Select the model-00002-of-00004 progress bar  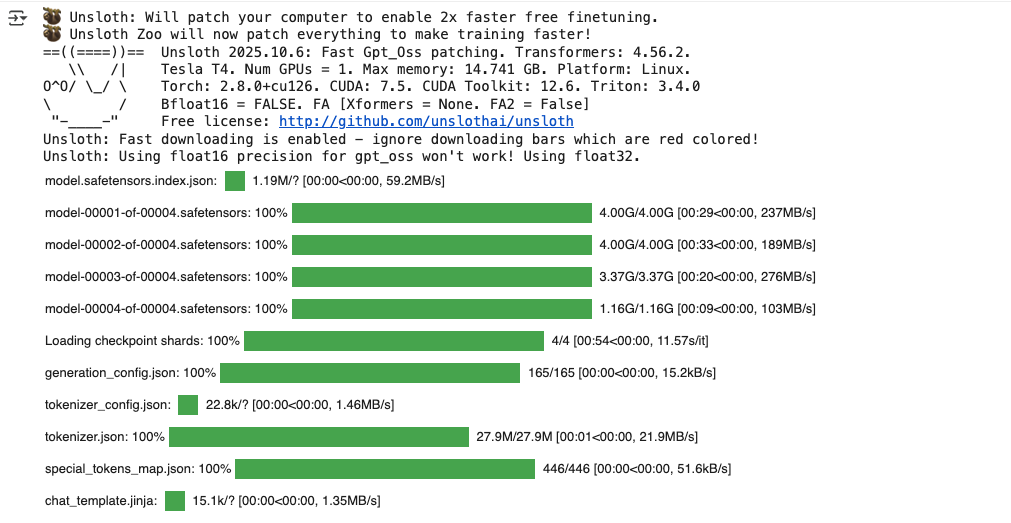442,245
